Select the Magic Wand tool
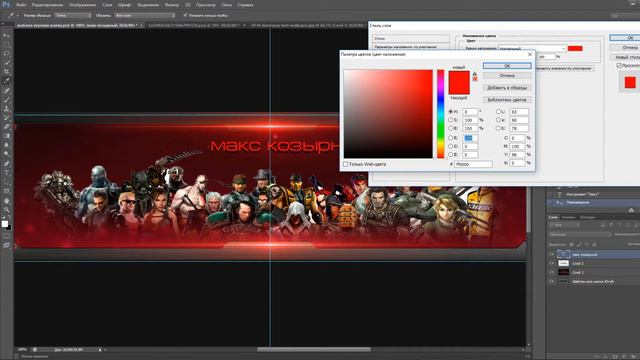 (x=6, y=62)
